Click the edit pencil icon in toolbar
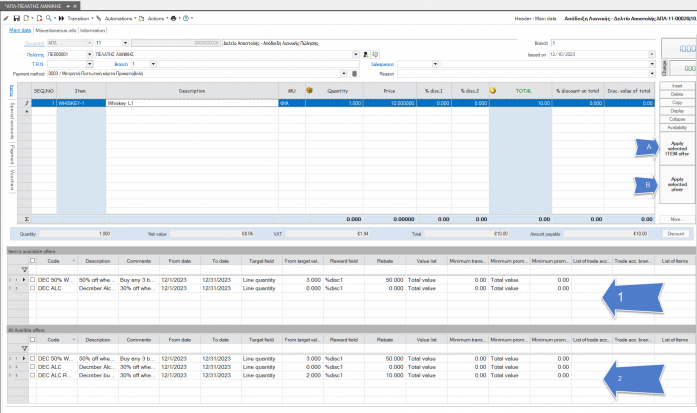 [x=6, y=18]
